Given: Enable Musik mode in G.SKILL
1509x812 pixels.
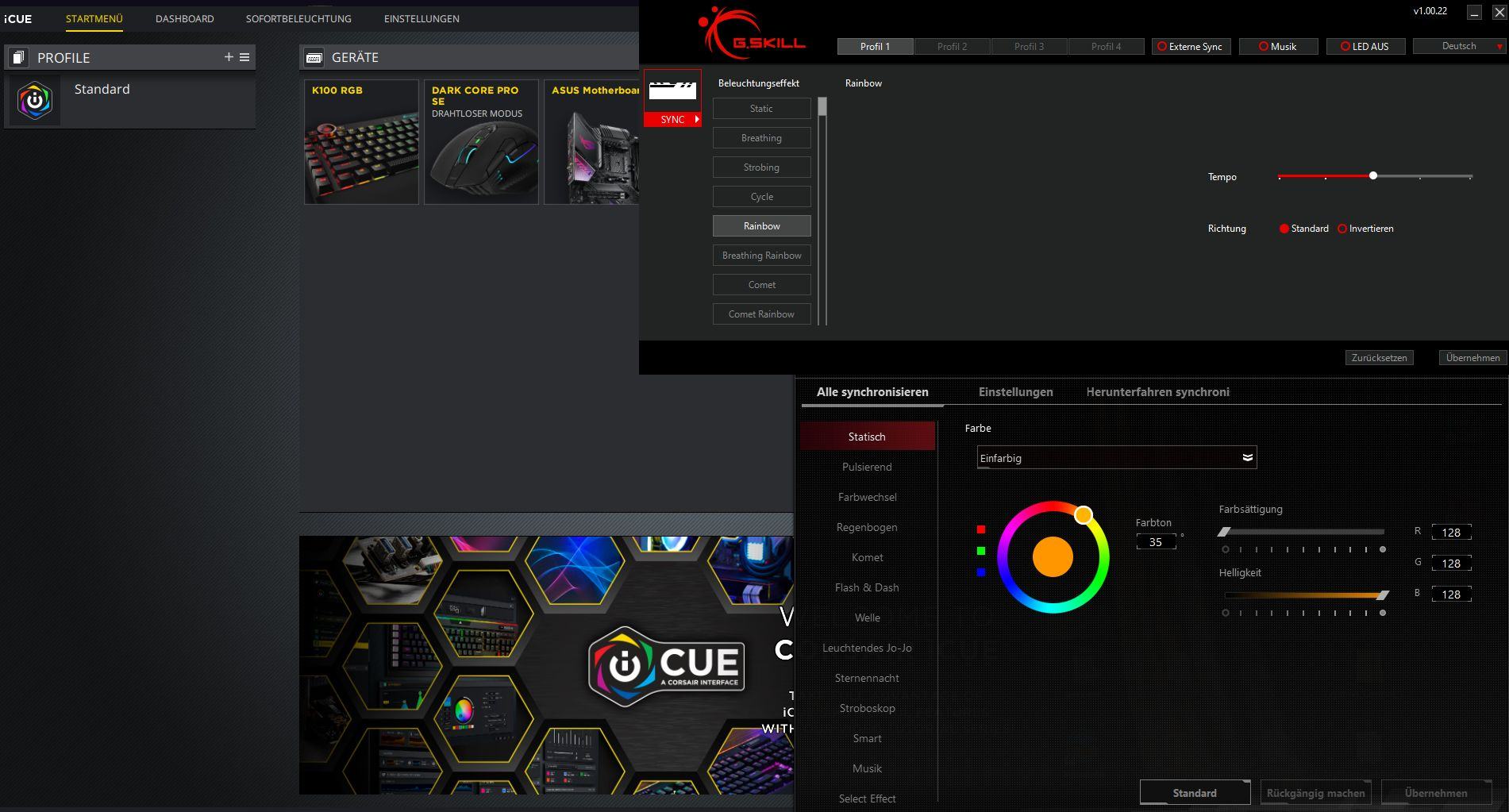Looking at the screenshot, I should pos(1278,47).
